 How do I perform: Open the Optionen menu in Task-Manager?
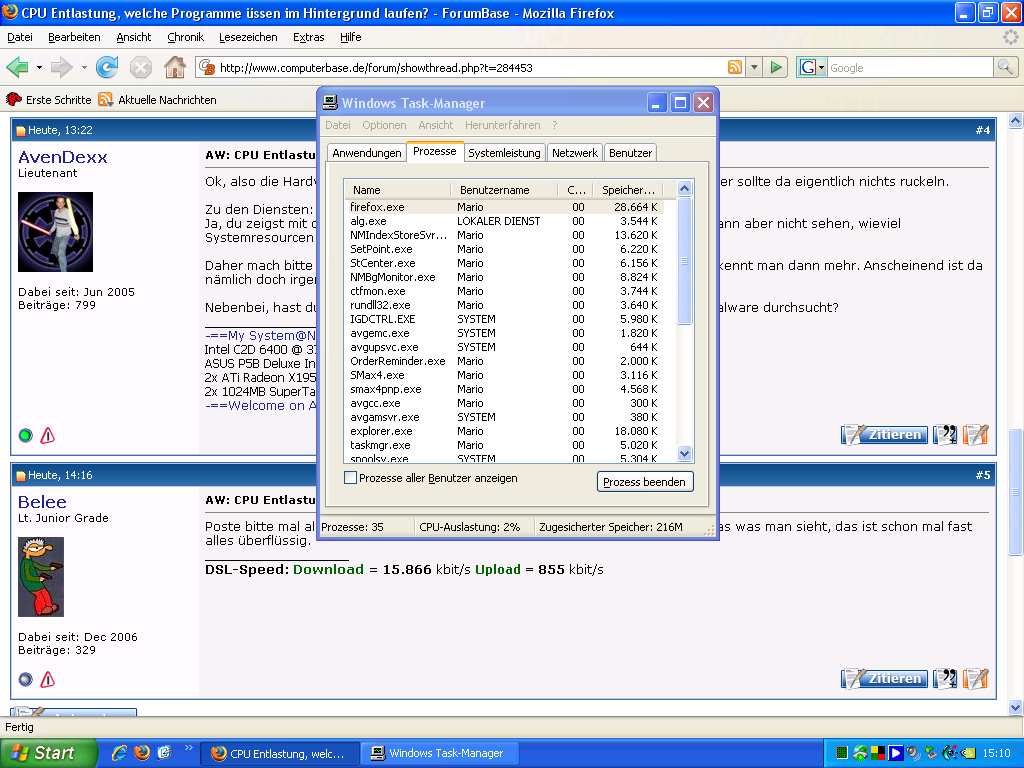384,125
